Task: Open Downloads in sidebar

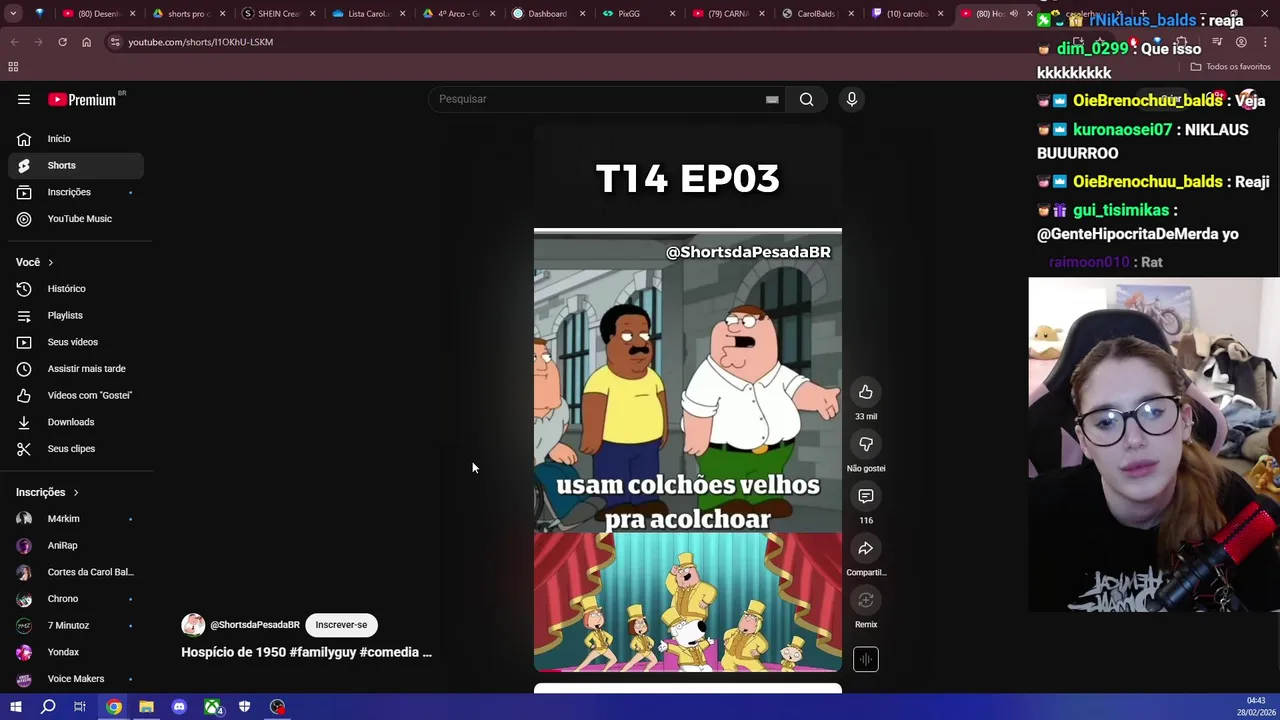Action: [76, 422]
